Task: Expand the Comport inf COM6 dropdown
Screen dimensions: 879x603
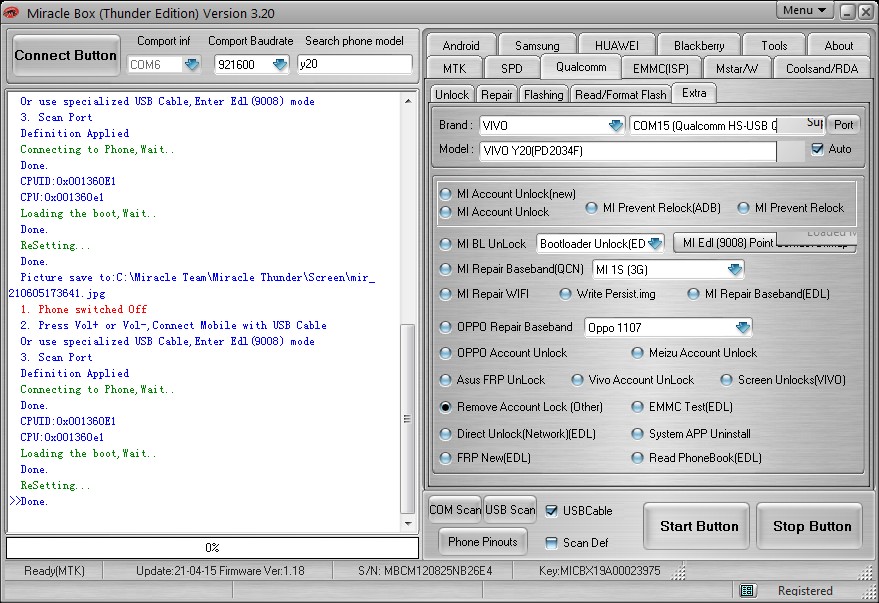Action: pyautogui.click(x=192, y=64)
